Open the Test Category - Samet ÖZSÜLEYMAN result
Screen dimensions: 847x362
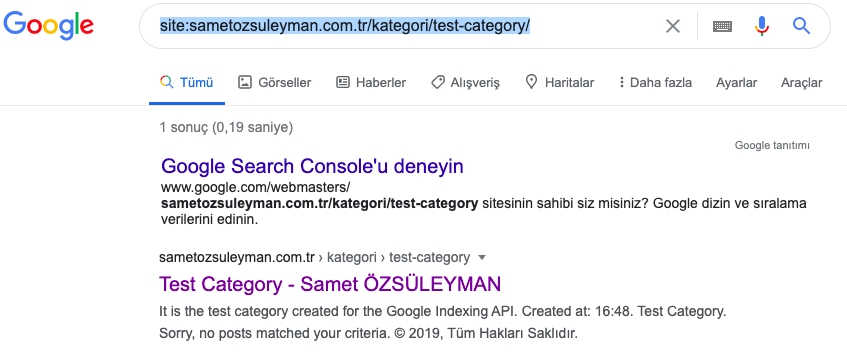[x=330, y=284]
